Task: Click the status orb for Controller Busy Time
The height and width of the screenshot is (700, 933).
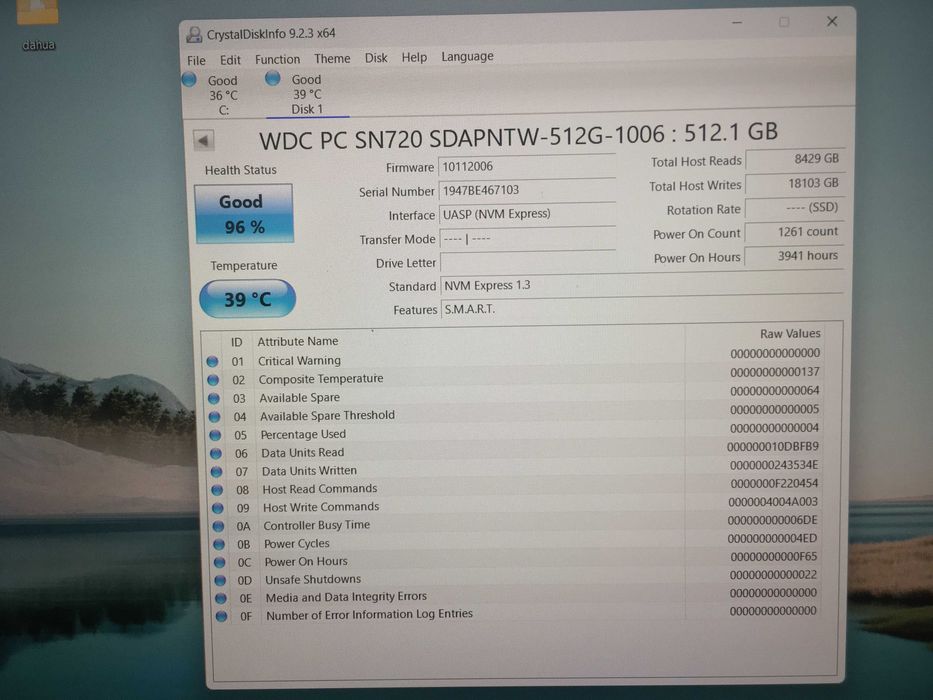Action: 218,526
